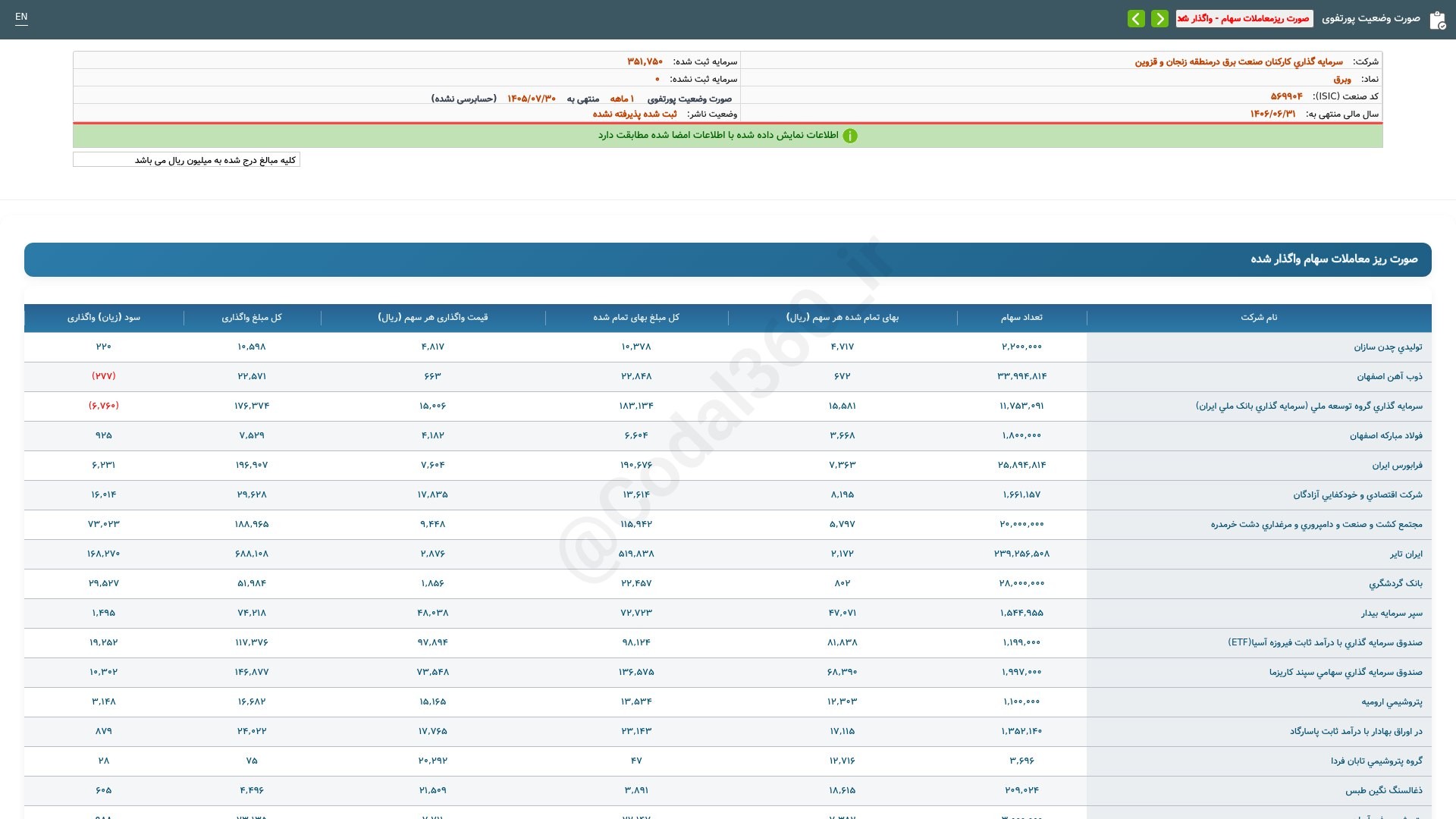The width and height of the screenshot is (1456, 819).
Task: Open the report section dropdown 'صورت ریزمعاملات سهام'
Action: tap(1244, 18)
